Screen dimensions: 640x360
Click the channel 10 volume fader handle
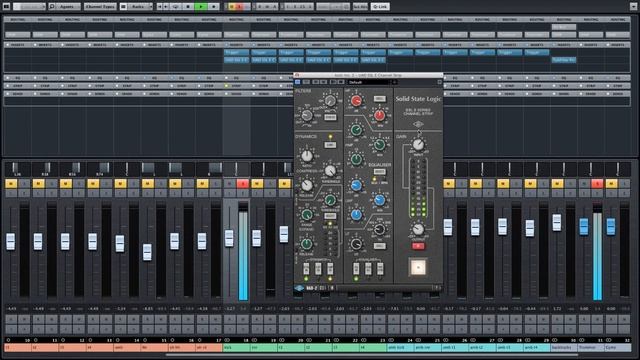[x=11, y=241]
